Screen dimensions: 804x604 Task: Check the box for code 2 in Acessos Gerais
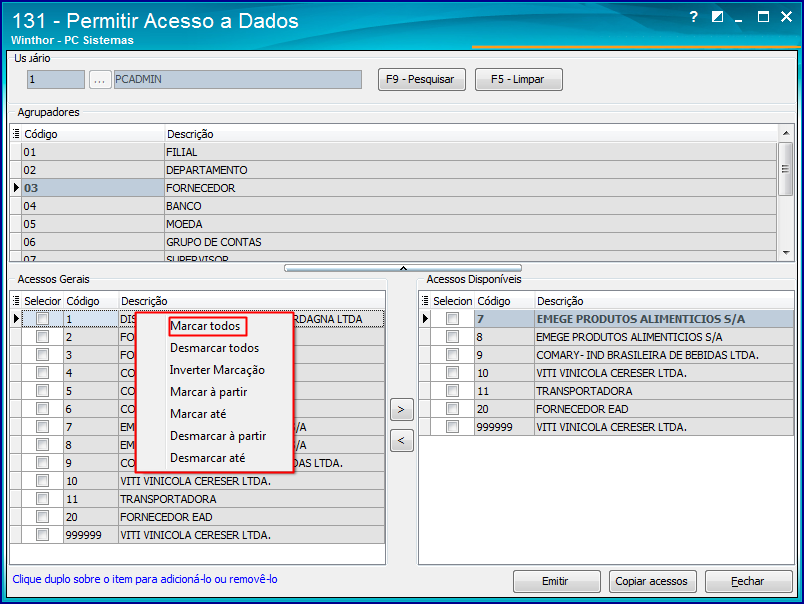click(x=43, y=337)
